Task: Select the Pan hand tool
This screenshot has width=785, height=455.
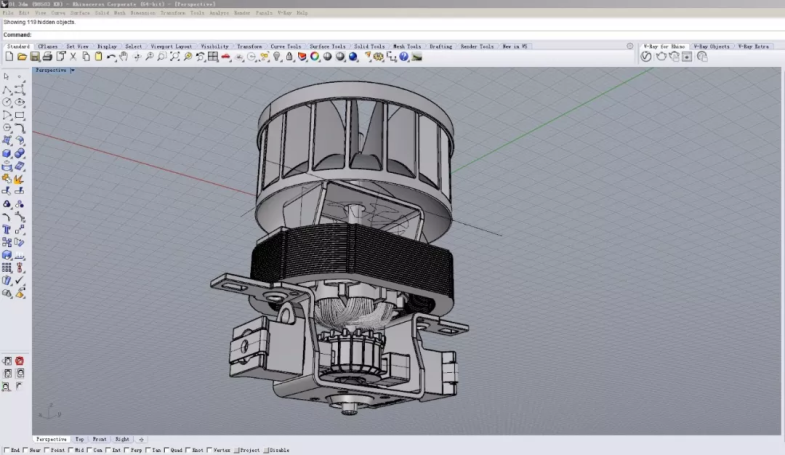Action: click(x=123, y=57)
